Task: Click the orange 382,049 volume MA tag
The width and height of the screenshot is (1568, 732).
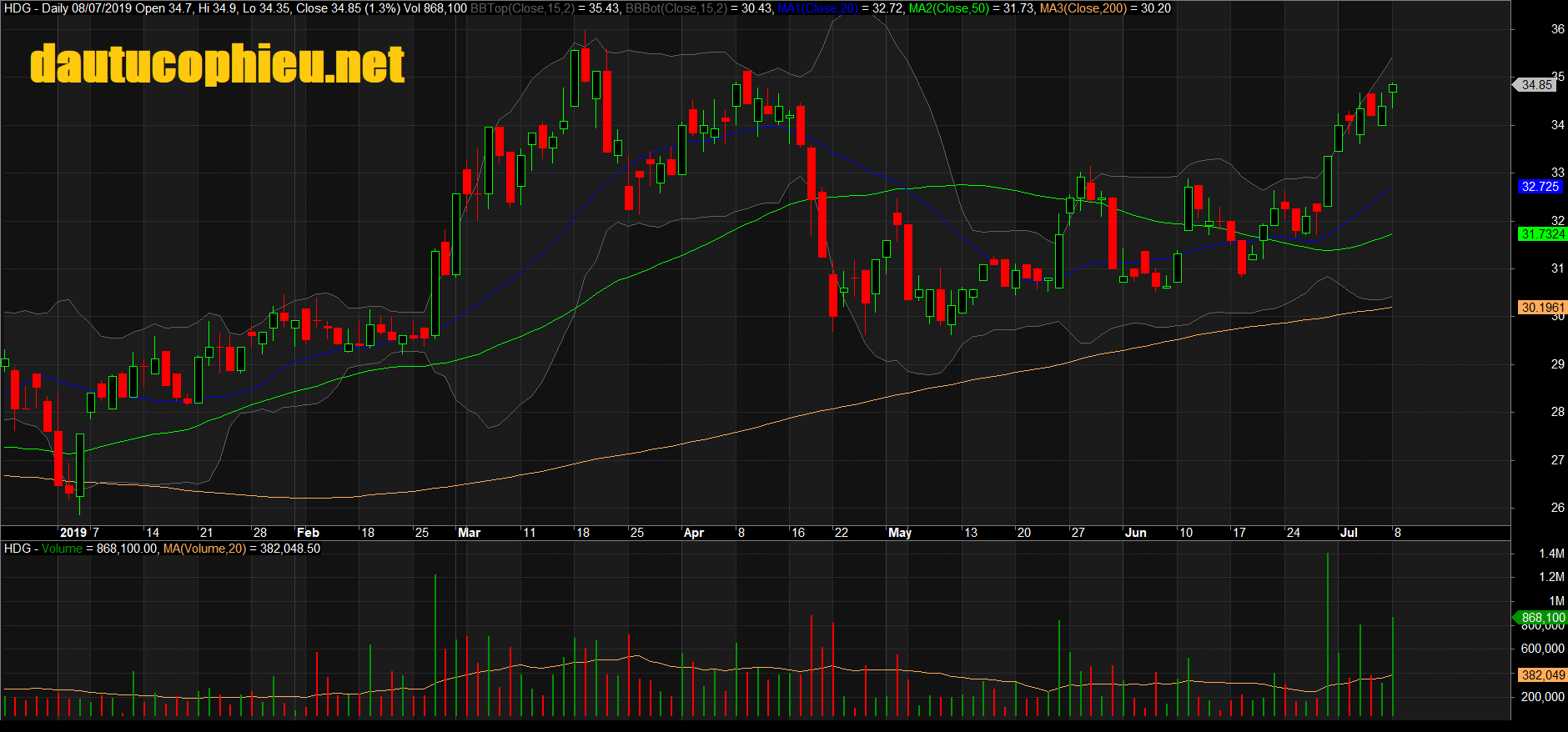Action: 1542,675
